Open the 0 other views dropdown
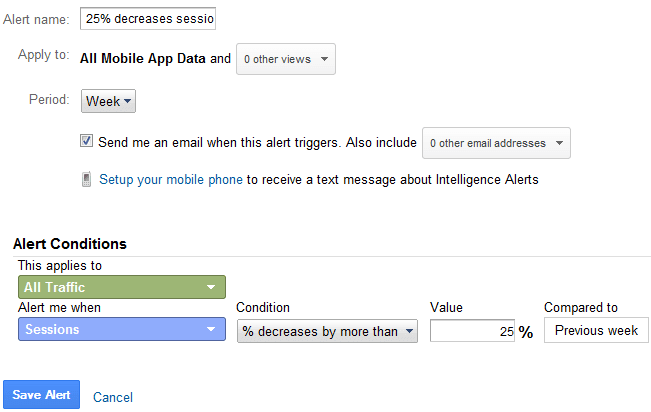 point(286,59)
